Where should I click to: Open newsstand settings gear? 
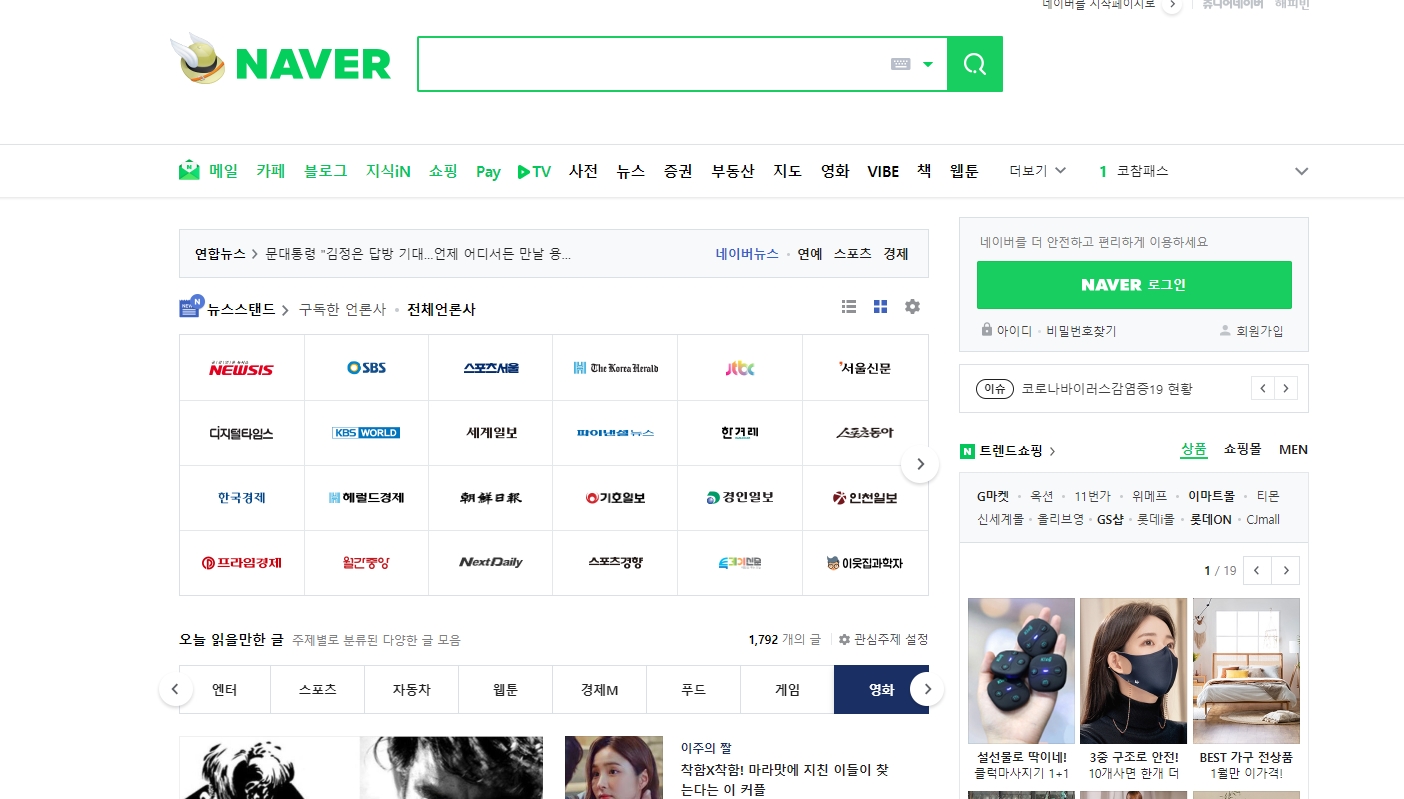pyautogui.click(x=912, y=307)
